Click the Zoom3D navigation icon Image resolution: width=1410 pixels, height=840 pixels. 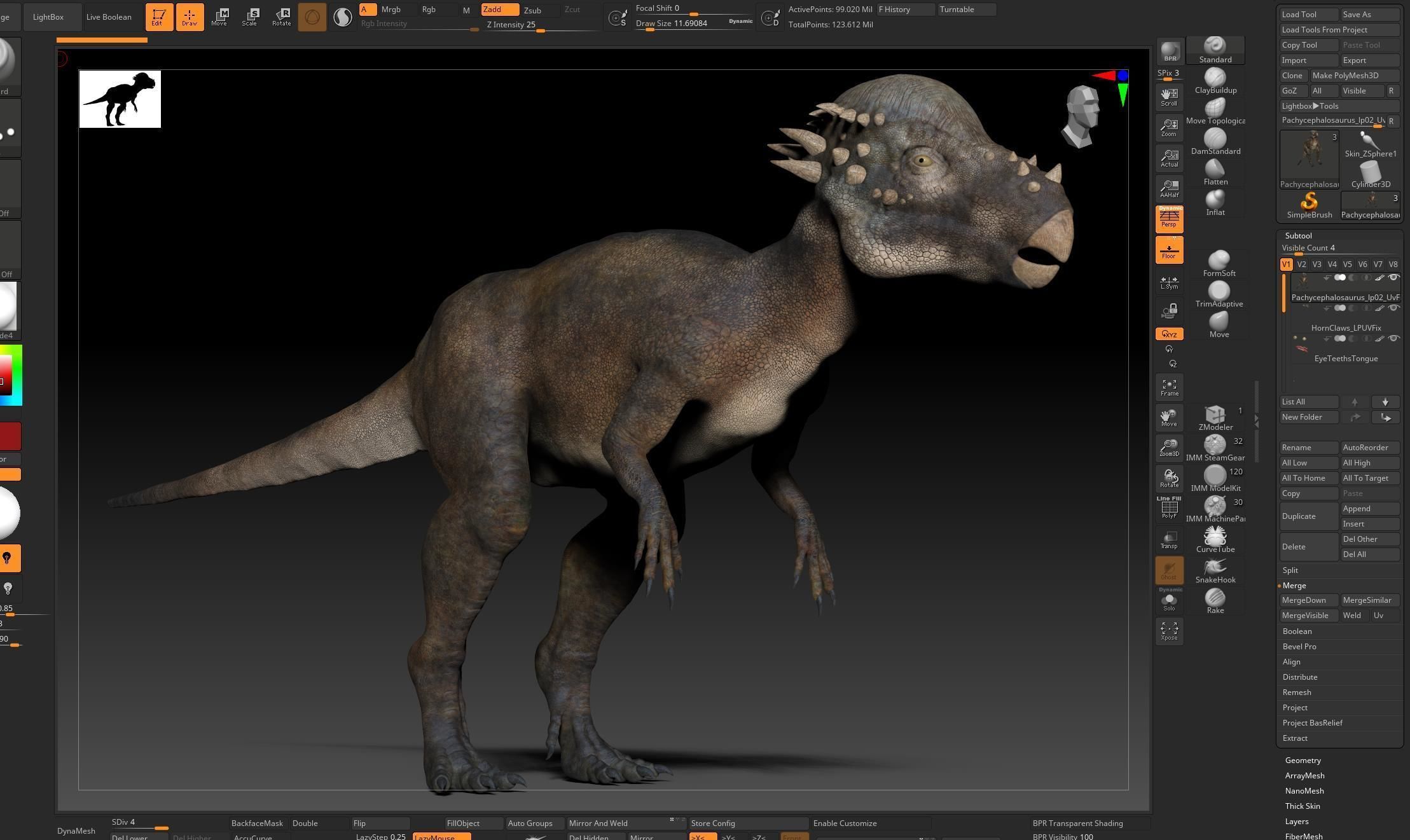1169,448
